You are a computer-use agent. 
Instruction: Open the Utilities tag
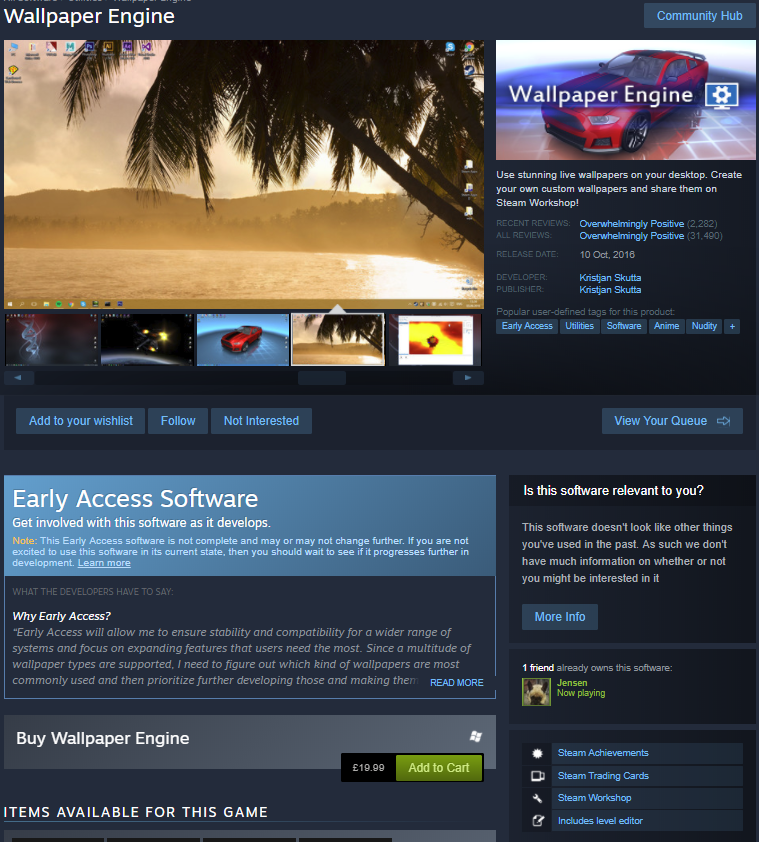580,326
